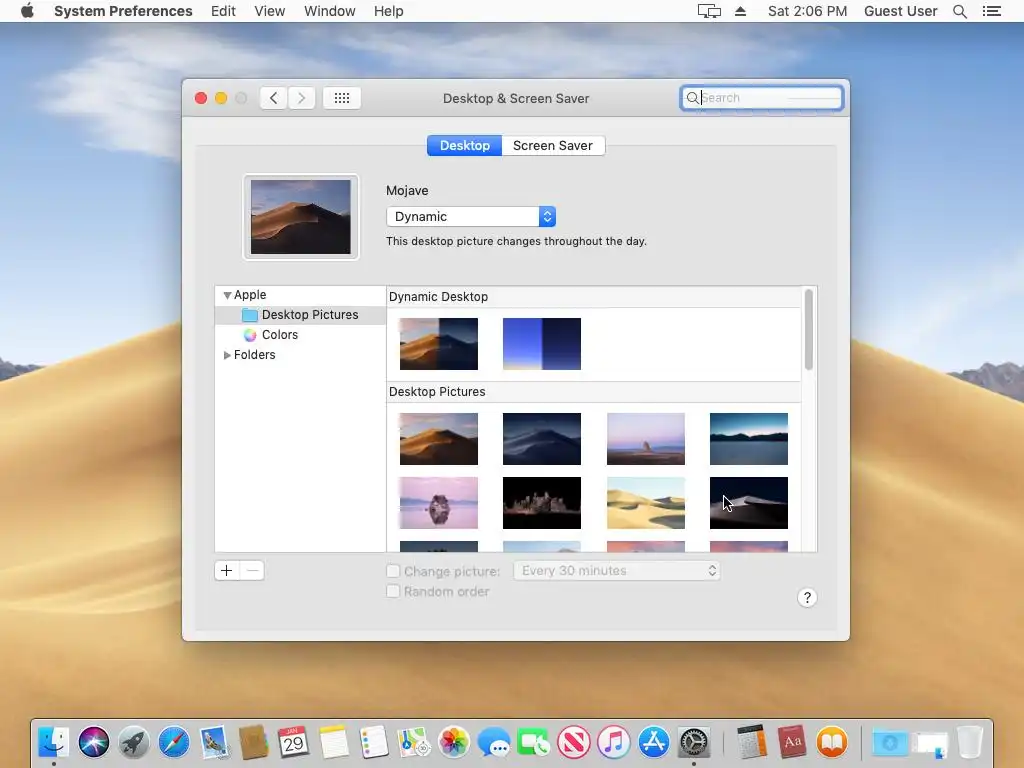The image size is (1024, 768).
Task: Expand the Folders disclosure triangle
Action: (227, 355)
